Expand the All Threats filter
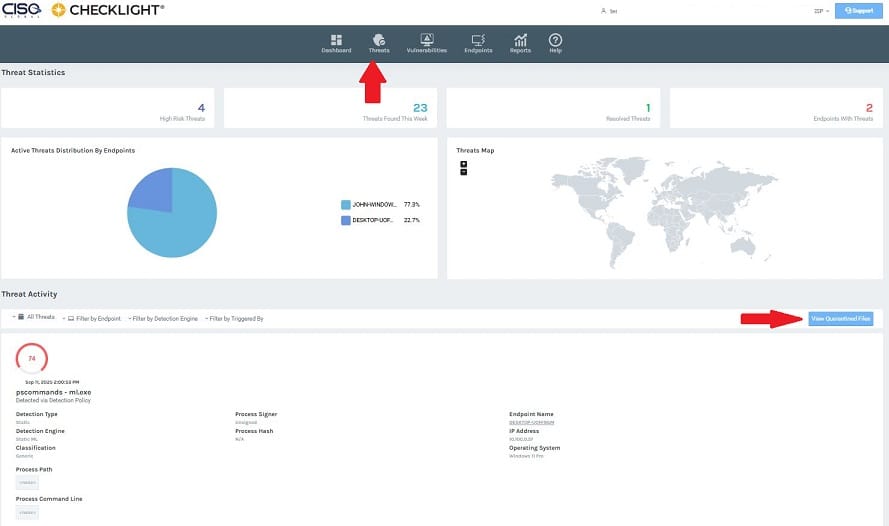This screenshot has height=526, width=889. tap(35, 317)
